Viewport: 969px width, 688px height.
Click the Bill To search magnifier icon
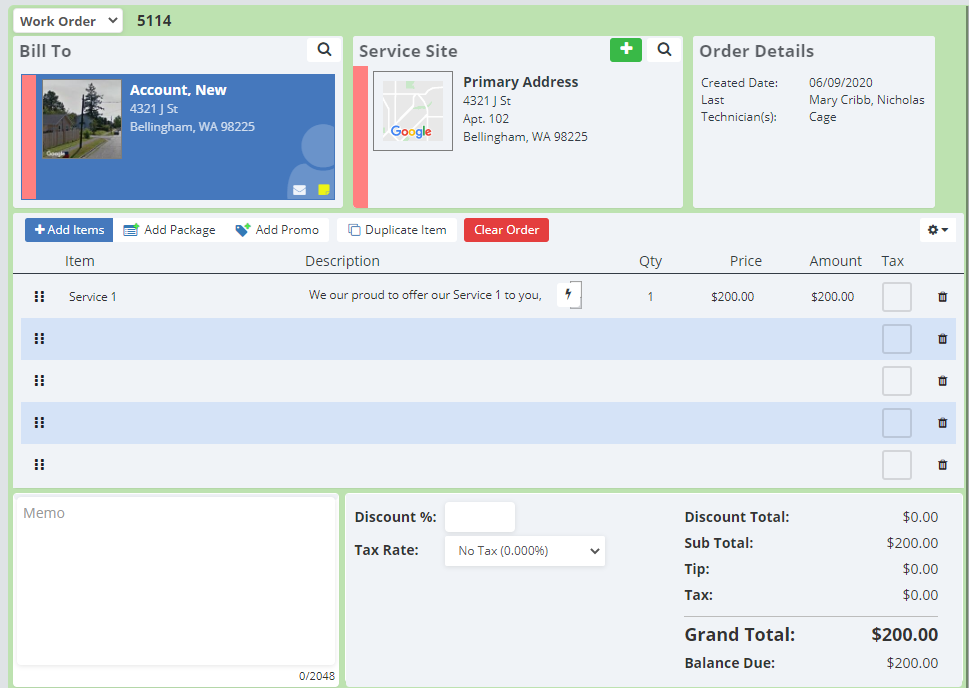pos(324,49)
